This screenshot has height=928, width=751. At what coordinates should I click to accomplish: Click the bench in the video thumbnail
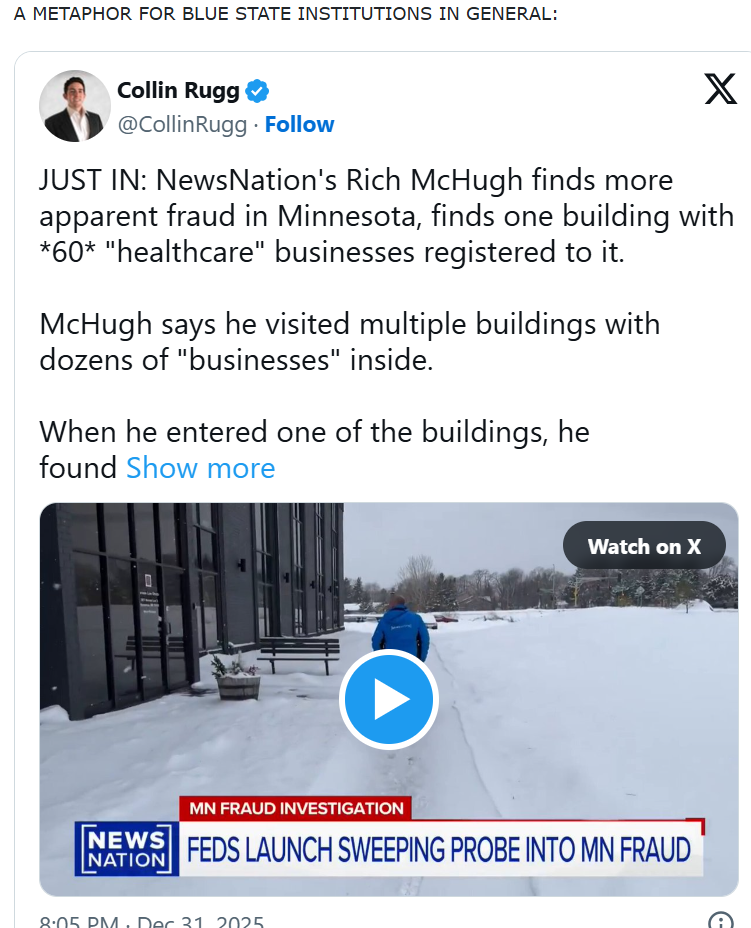(x=299, y=654)
